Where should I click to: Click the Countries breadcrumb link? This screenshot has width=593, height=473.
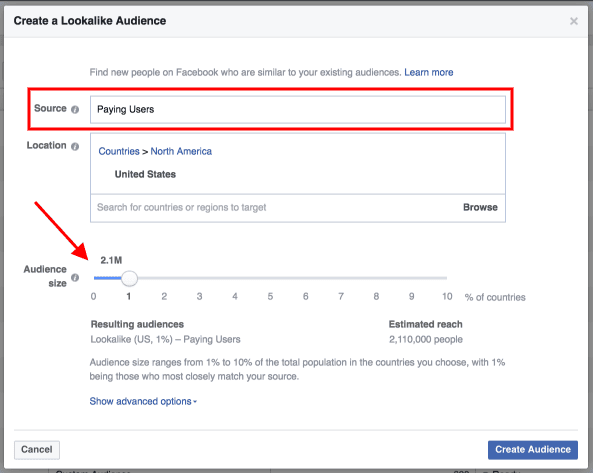coord(119,151)
